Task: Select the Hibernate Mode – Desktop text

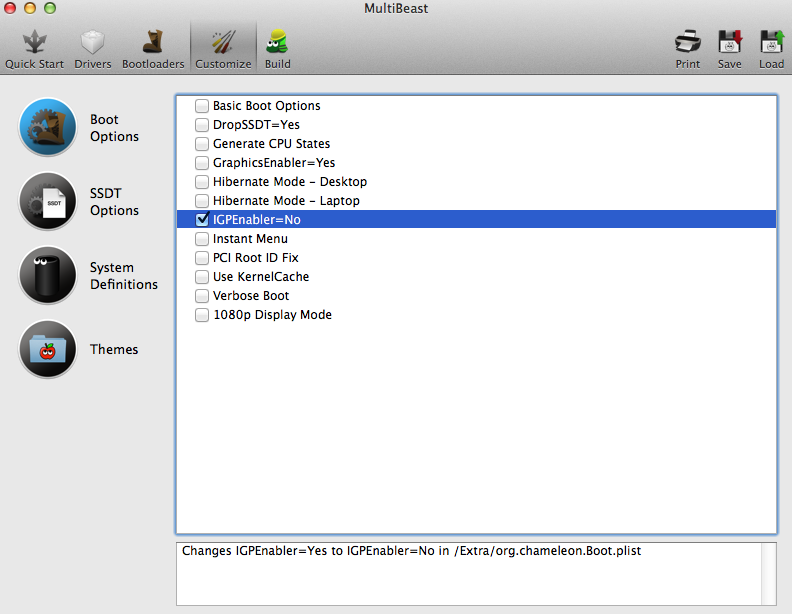Action: 290,182
